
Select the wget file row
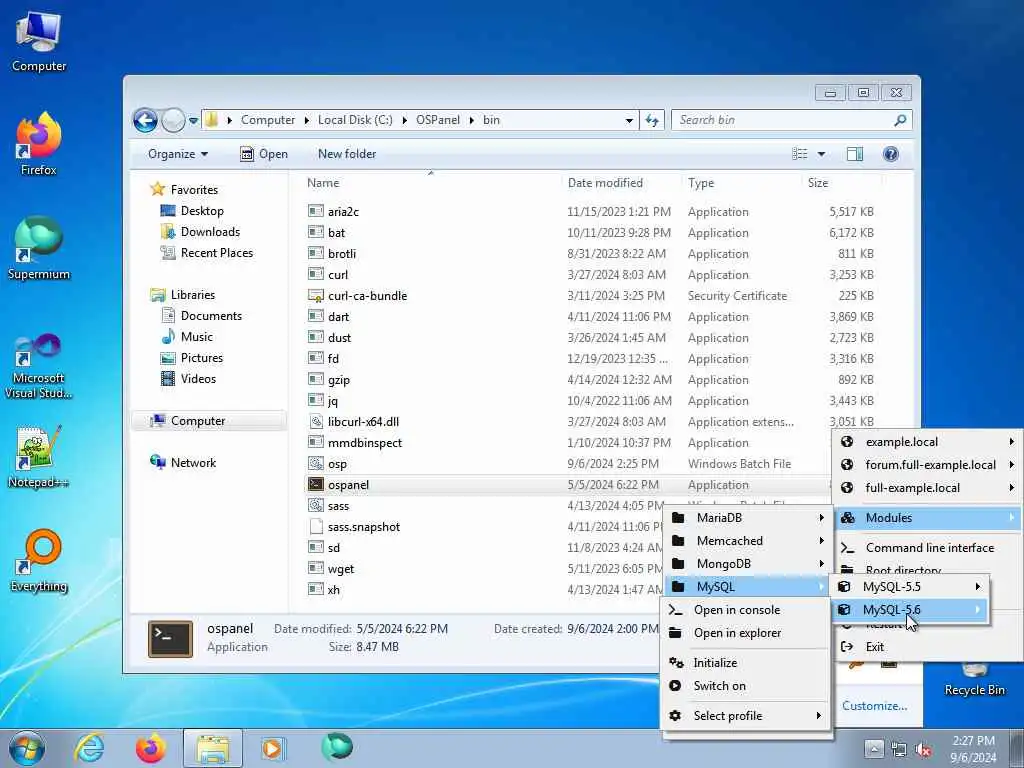point(483,569)
